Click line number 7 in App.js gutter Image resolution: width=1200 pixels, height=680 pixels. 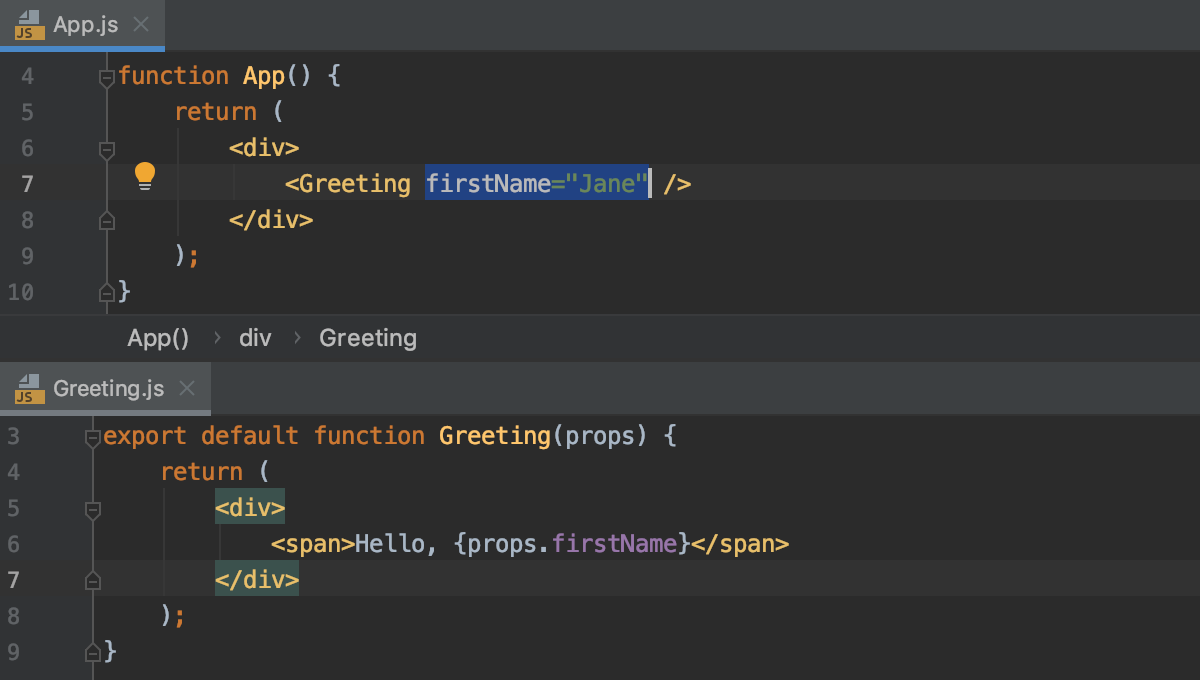[x=26, y=183]
